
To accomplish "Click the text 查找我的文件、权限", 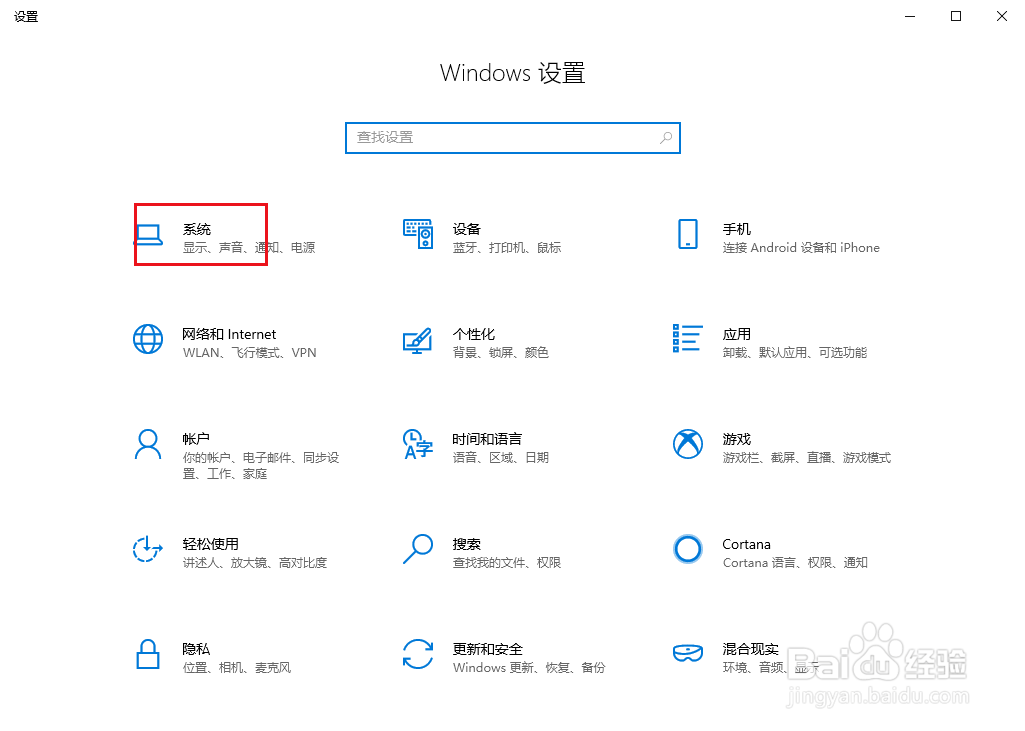I will pyautogui.click(x=507, y=563).
